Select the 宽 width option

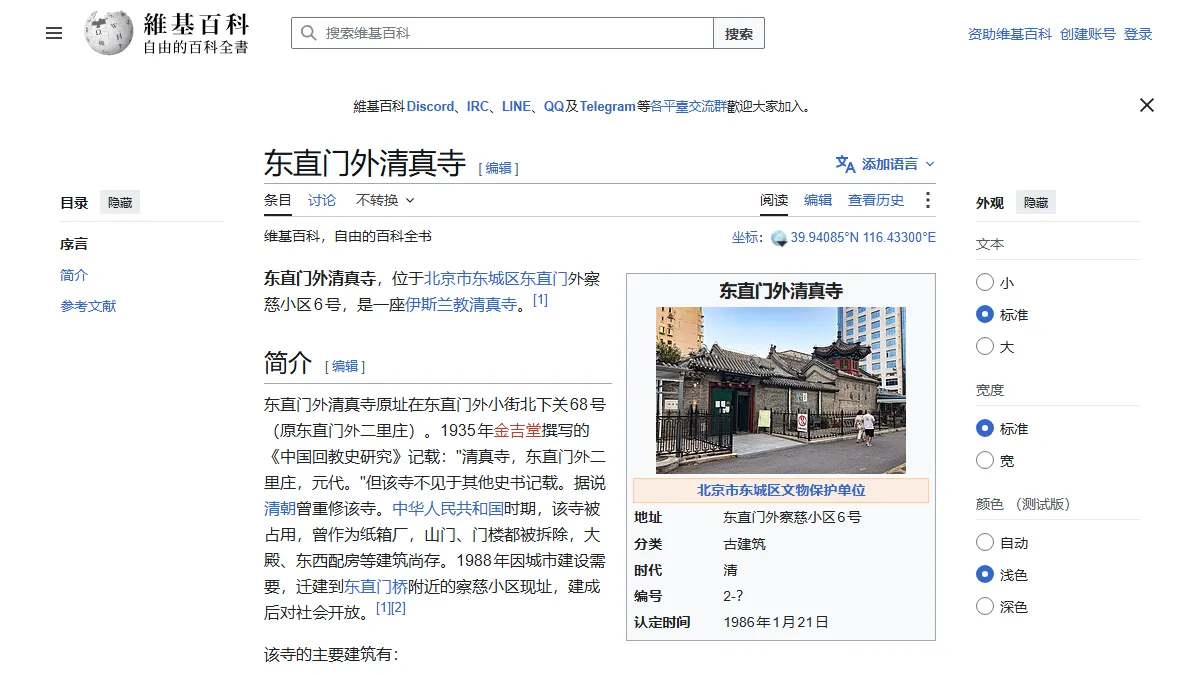point(985,461)
